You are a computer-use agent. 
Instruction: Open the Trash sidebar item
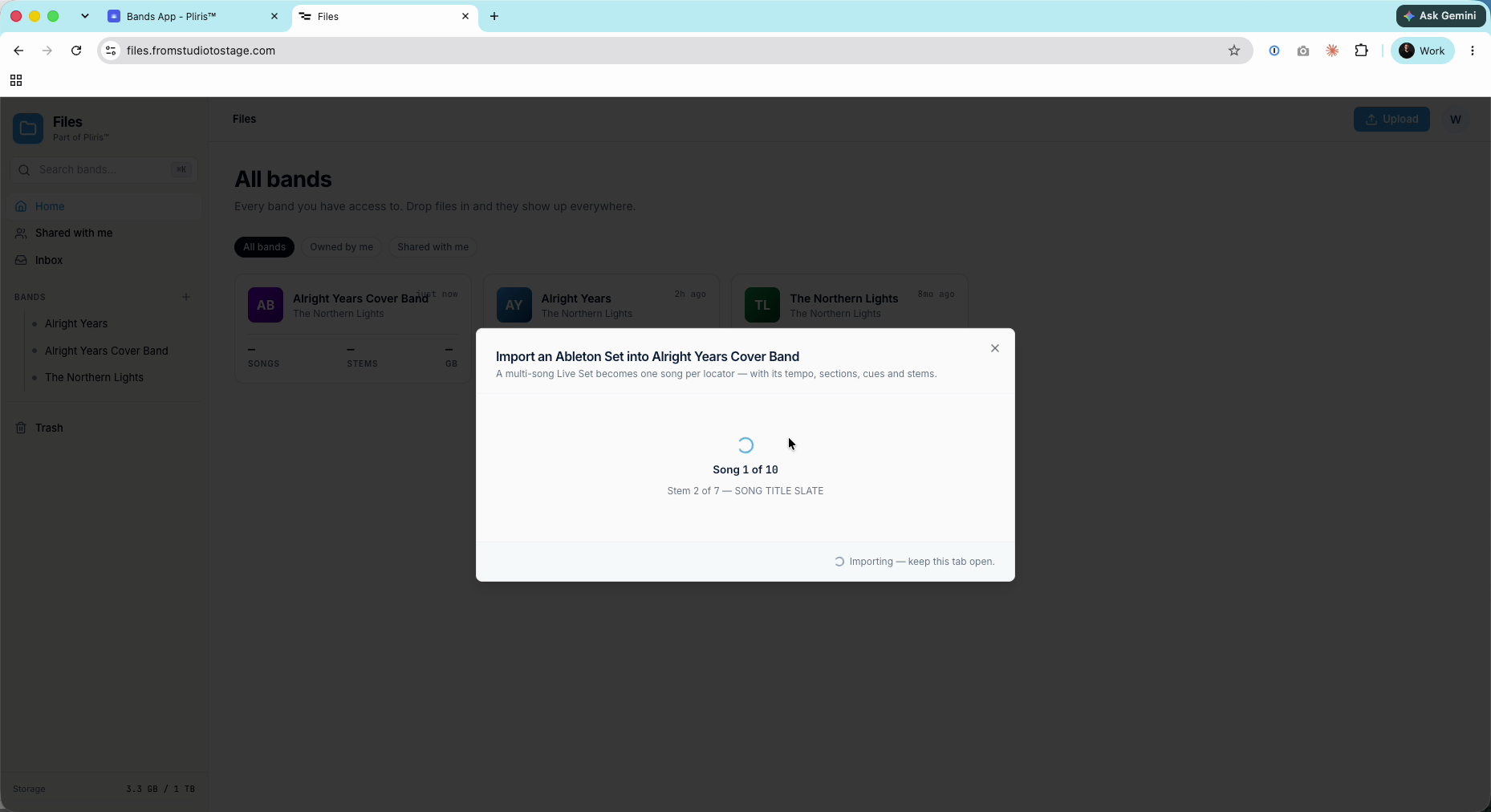point(104,428)
